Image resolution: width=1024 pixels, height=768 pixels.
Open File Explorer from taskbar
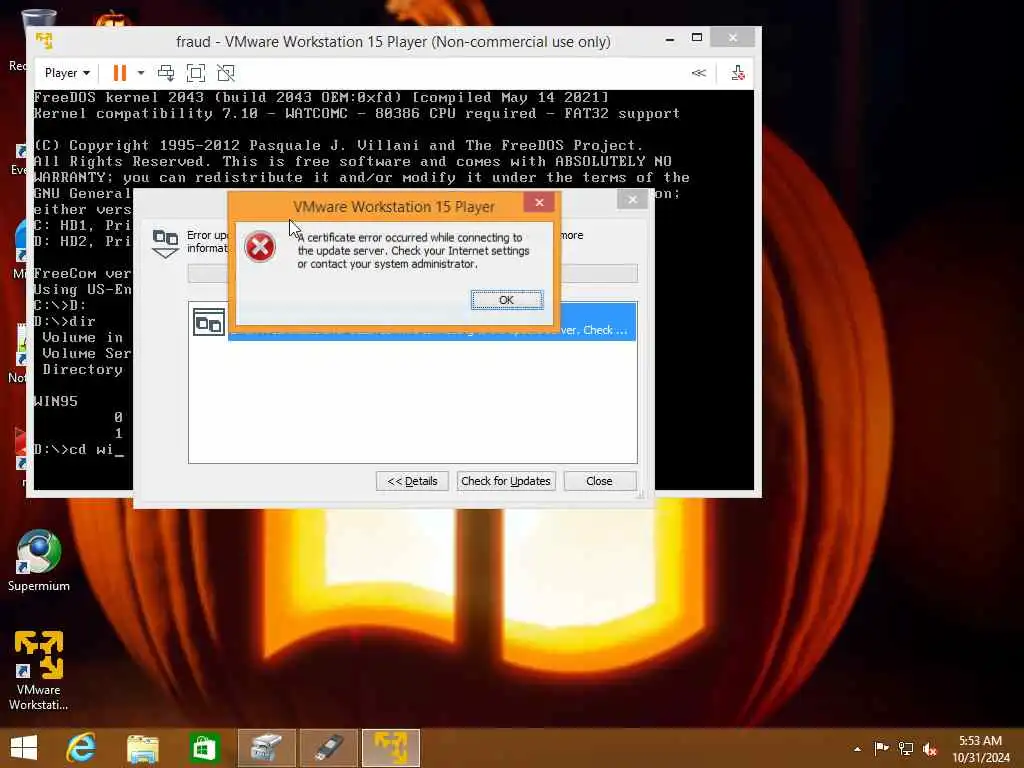[142, 748]
